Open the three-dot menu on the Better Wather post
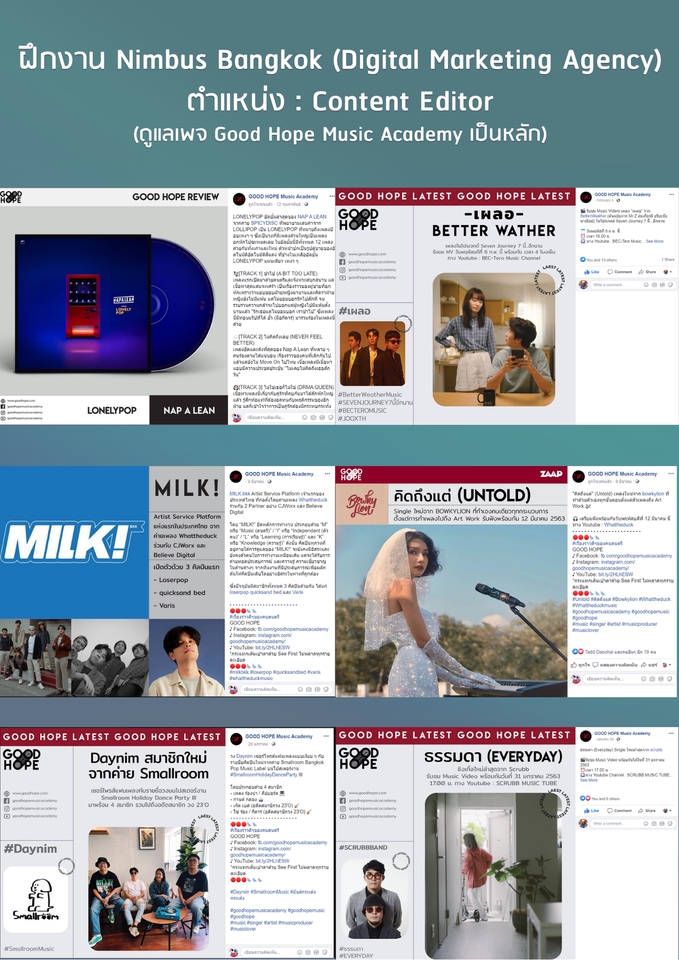 [x=672, y=194]
